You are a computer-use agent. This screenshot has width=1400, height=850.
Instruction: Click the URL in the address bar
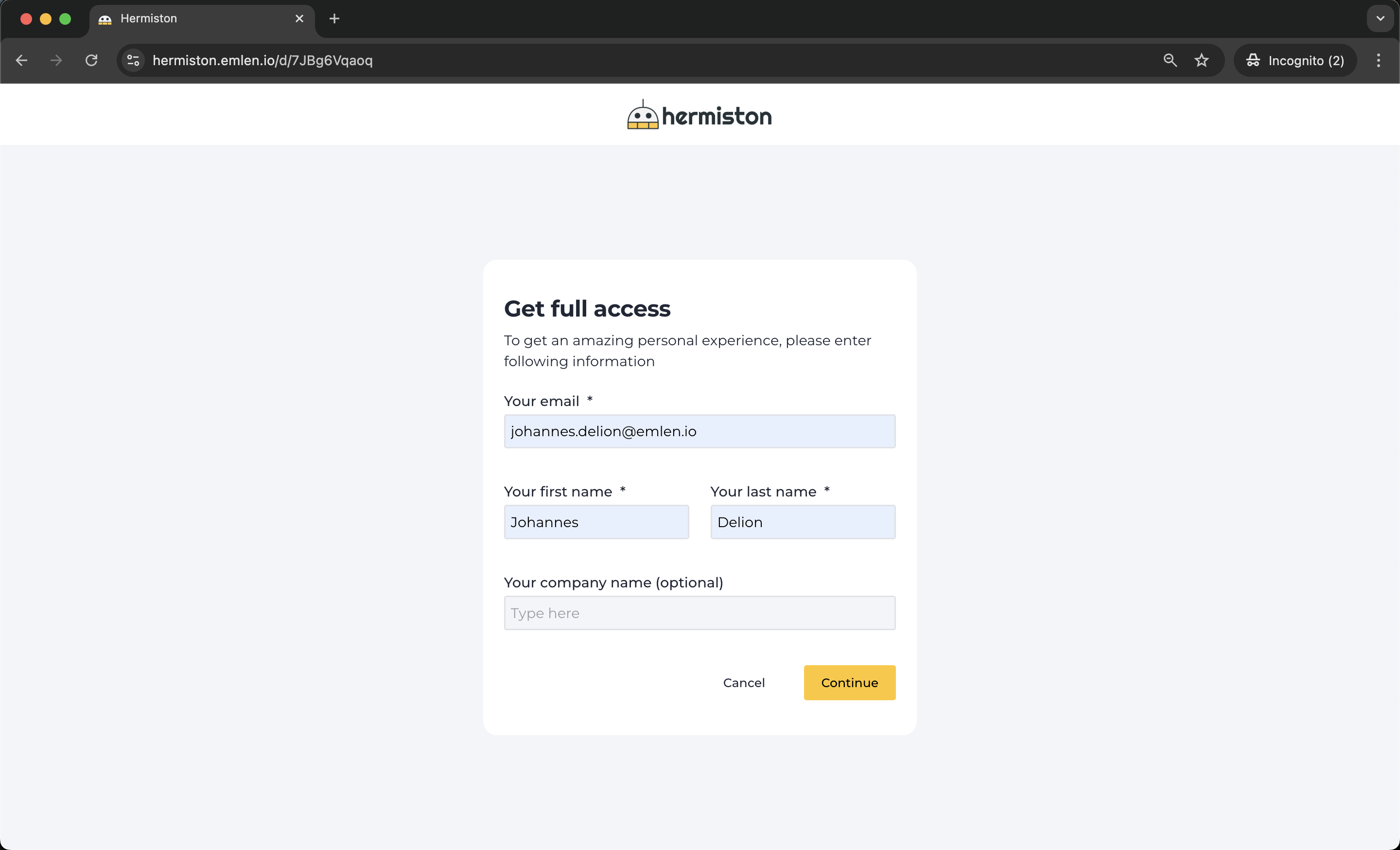coord(262,60)
